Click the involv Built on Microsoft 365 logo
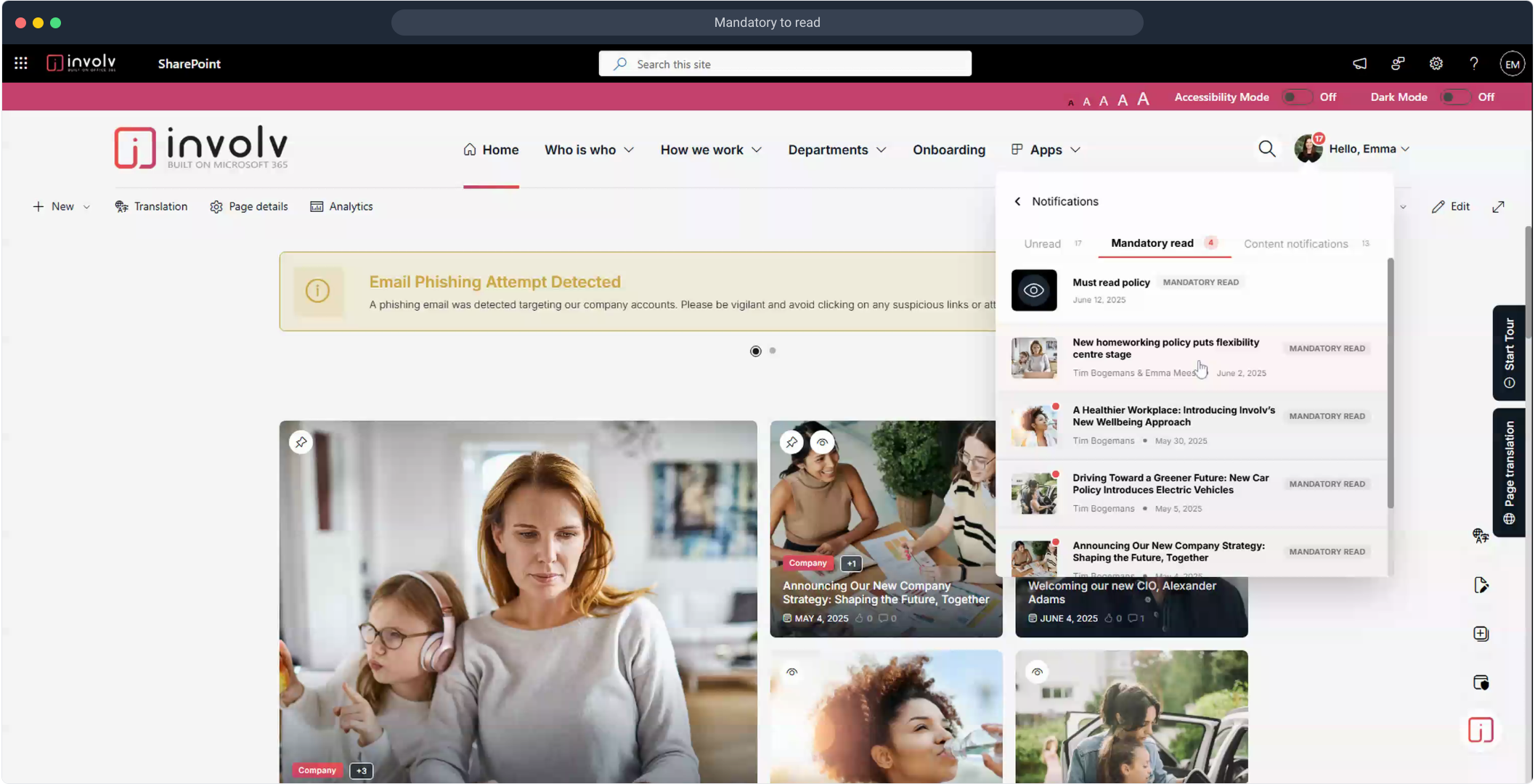 pyautogui.click(x=201, y=147)
